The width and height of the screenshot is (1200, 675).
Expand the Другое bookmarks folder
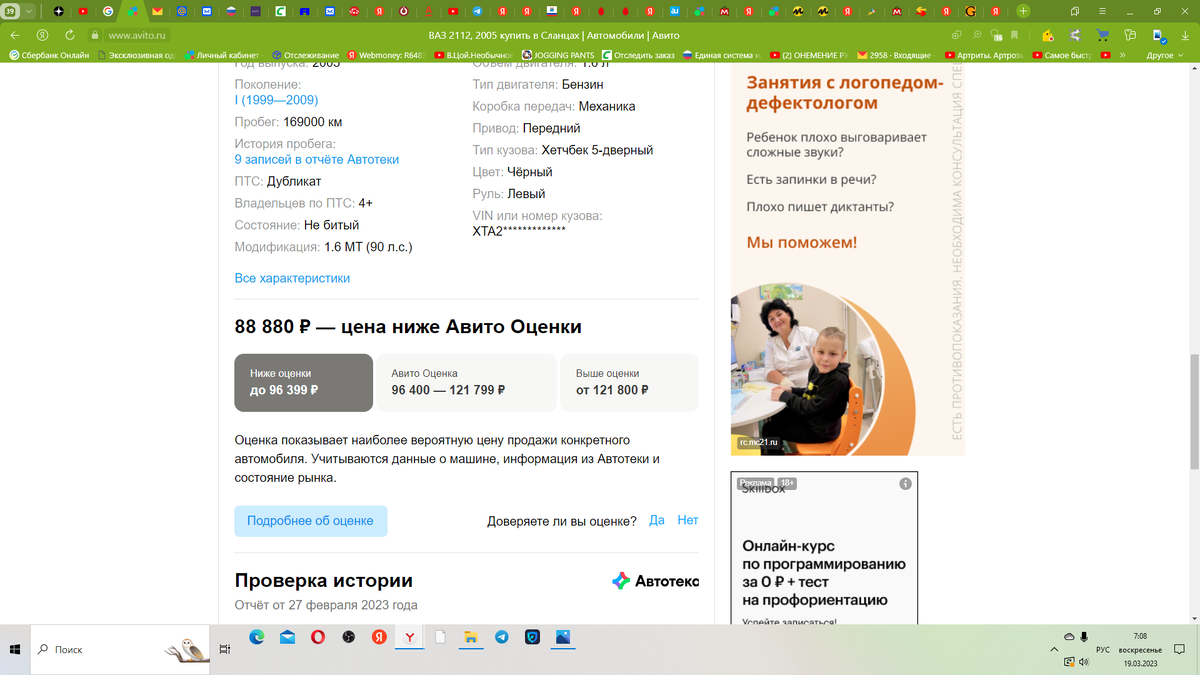click(x=1165, y=55)
